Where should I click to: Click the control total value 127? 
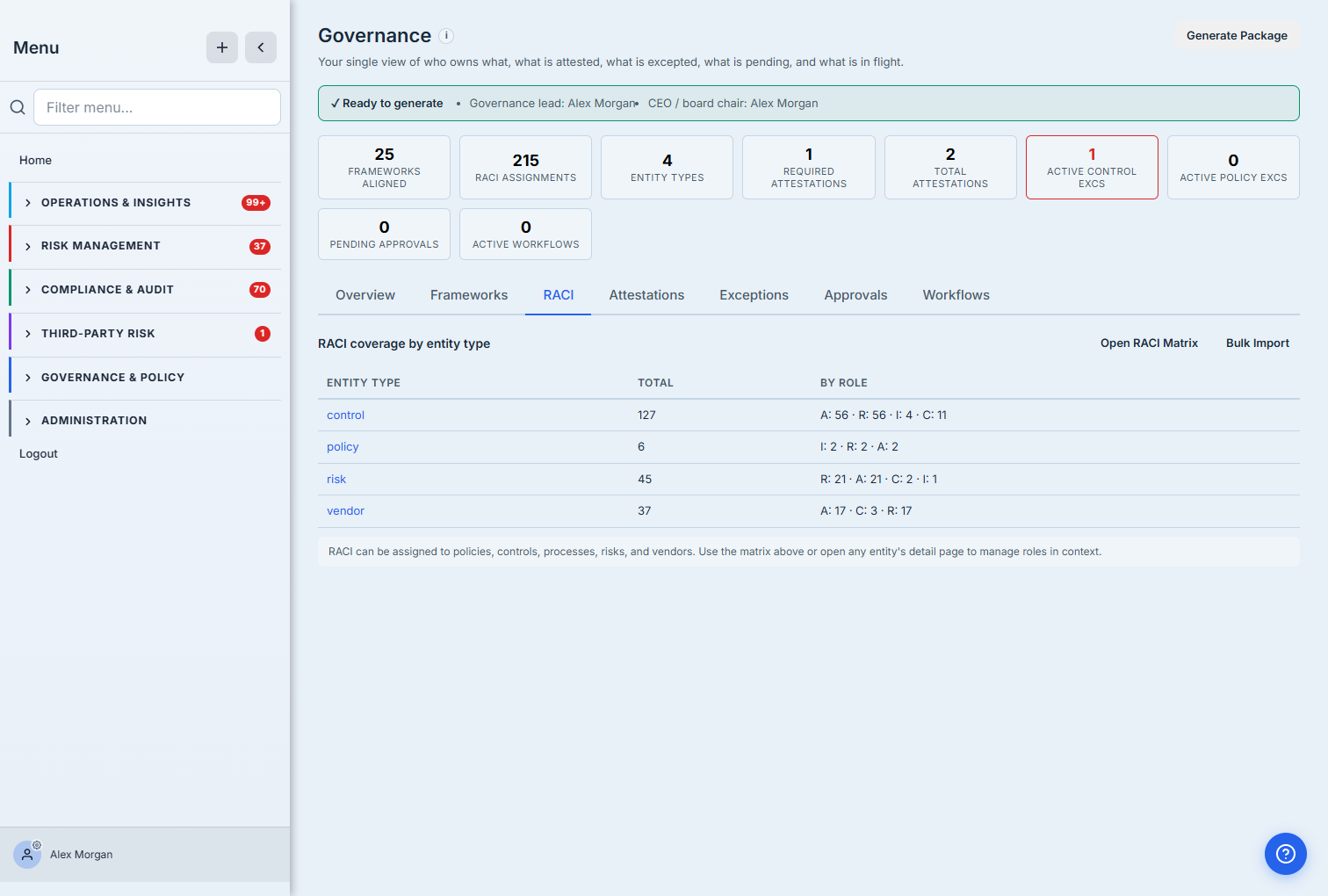[x=646, y=415]
